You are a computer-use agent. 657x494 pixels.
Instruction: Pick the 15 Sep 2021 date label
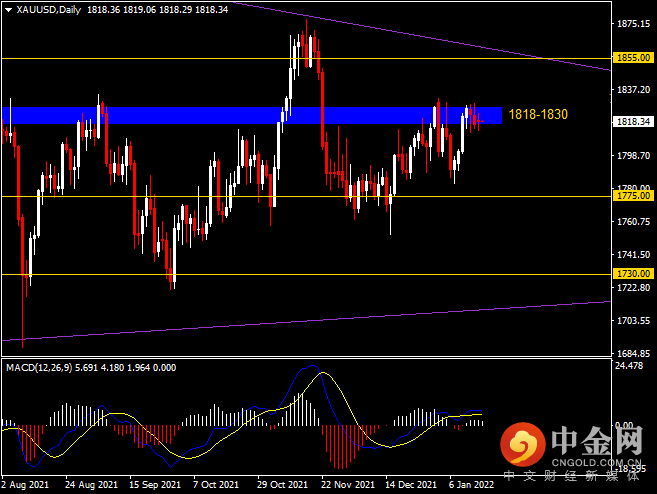tap(155, 485)
